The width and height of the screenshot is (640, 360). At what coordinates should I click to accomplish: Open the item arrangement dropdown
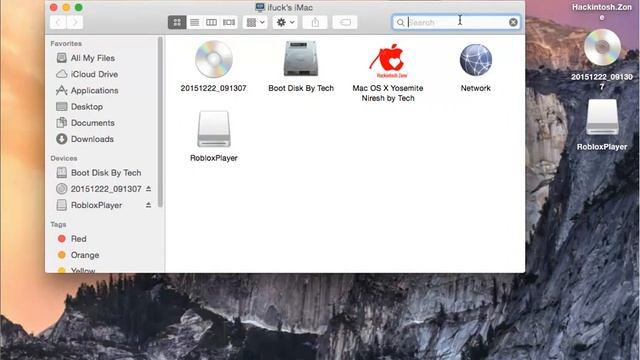pos(256,22)
